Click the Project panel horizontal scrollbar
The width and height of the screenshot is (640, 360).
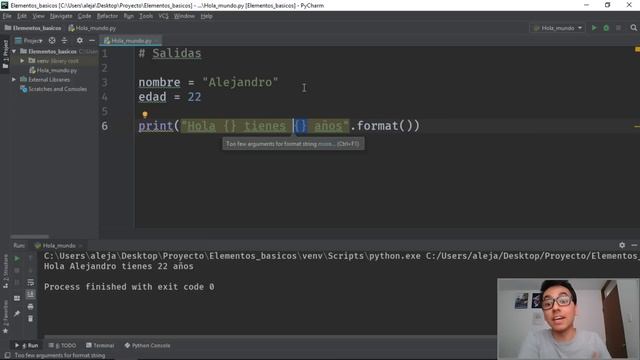point(29,236)
